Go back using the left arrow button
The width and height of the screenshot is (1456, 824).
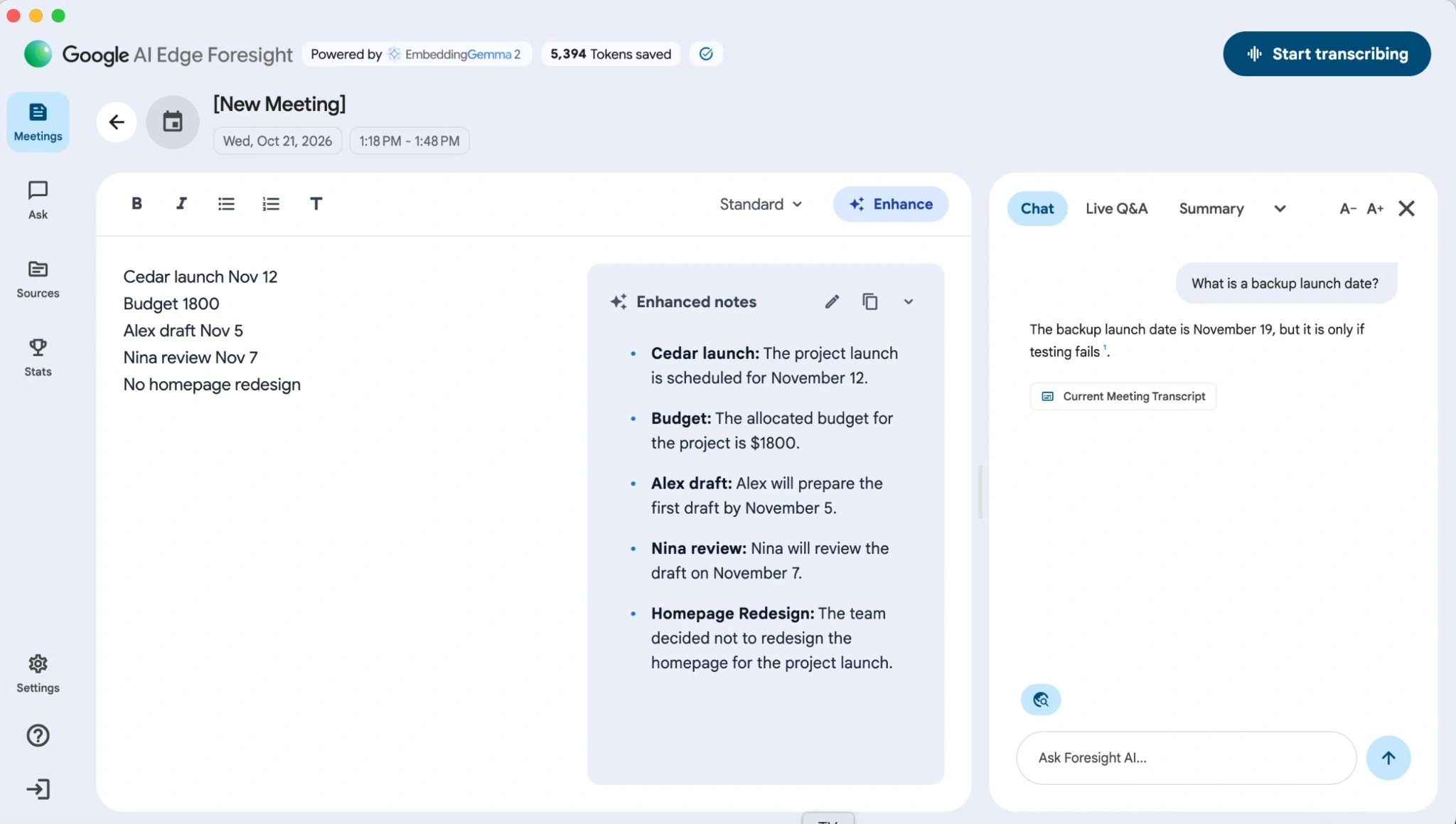[117, 122]
